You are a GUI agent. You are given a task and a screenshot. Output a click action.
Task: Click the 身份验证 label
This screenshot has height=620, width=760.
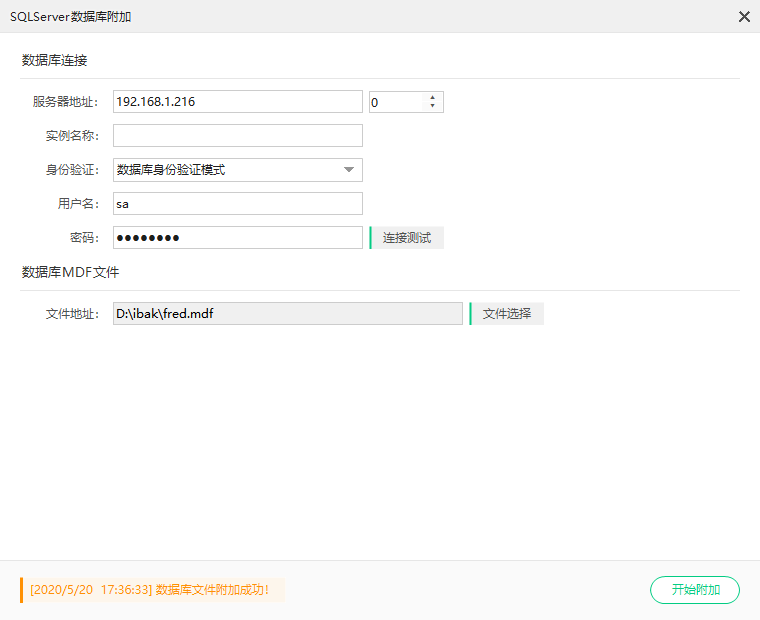pos(72,170)
